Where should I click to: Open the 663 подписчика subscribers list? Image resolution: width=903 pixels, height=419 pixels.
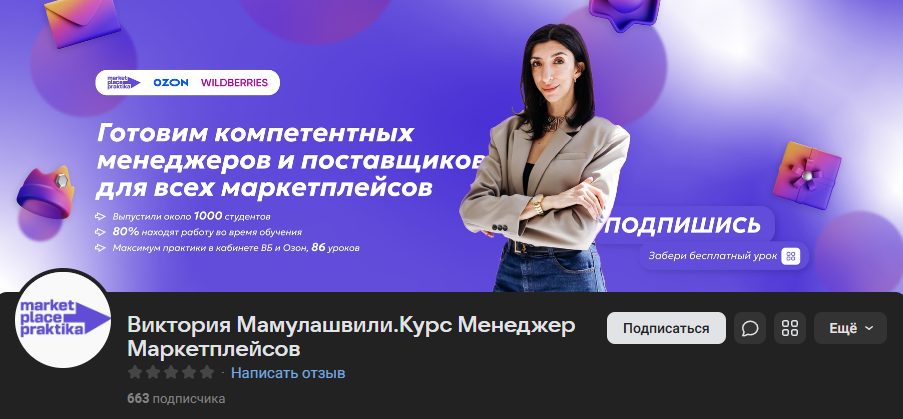point(176,398)
